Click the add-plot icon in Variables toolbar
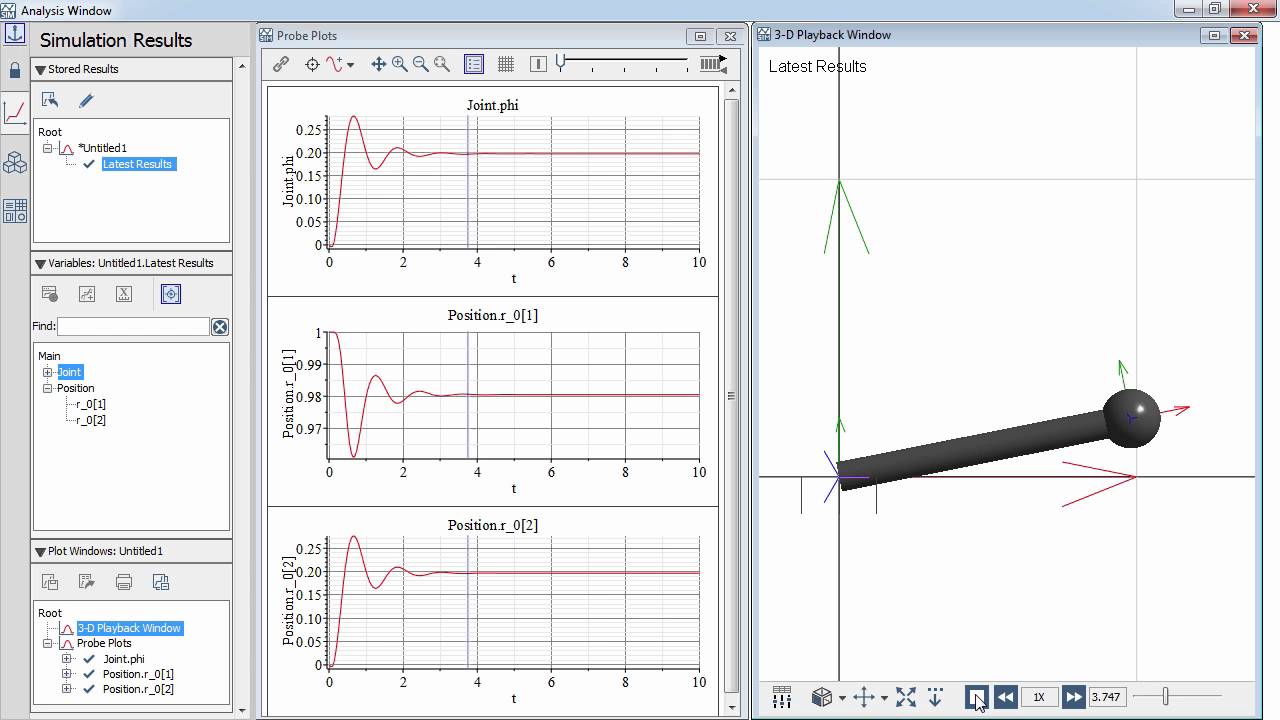 [x=87, y=294]
